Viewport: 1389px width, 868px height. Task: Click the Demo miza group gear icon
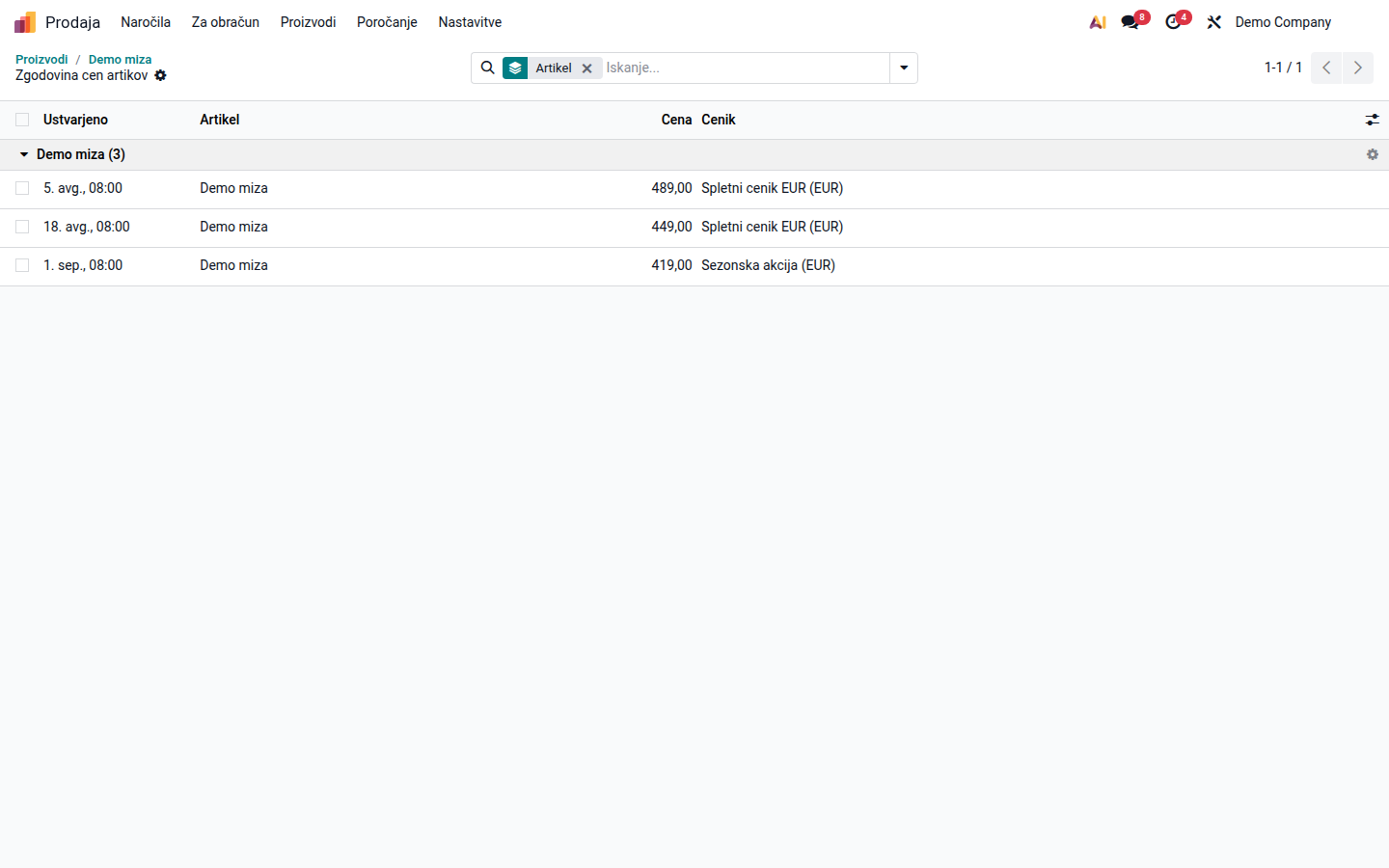coord(1373,154)
